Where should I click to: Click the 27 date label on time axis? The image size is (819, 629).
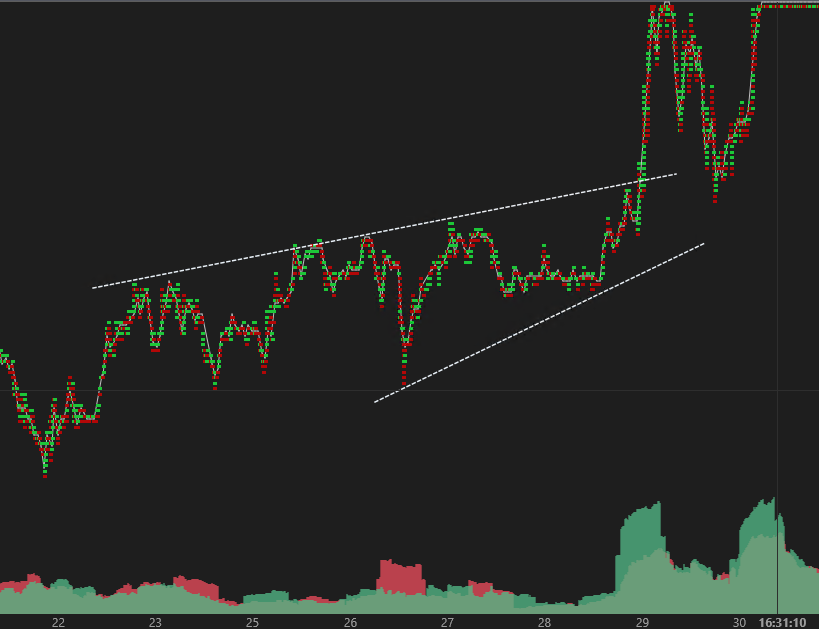coord(447,623)
